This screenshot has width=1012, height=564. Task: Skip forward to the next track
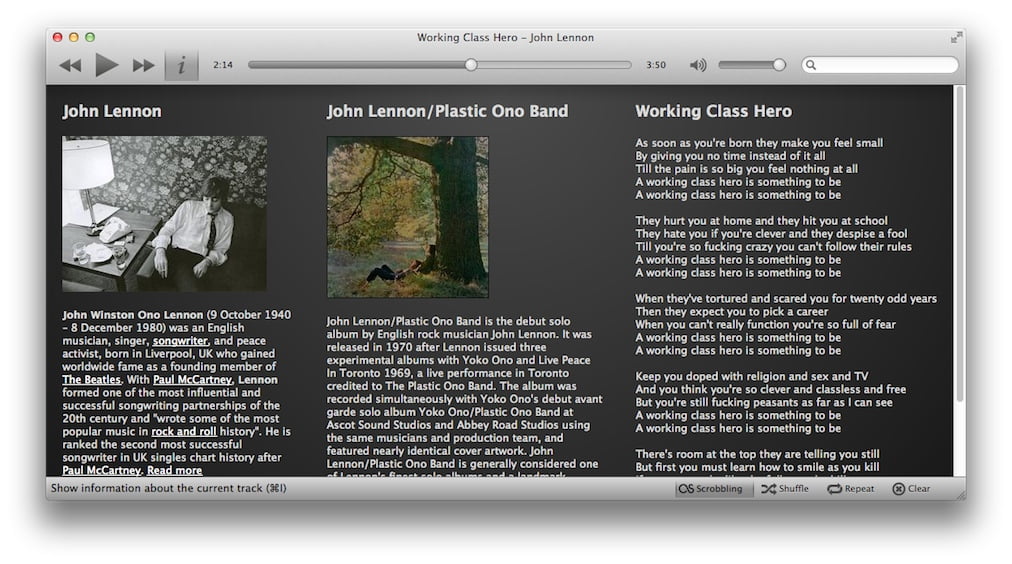tap(143, 65)
